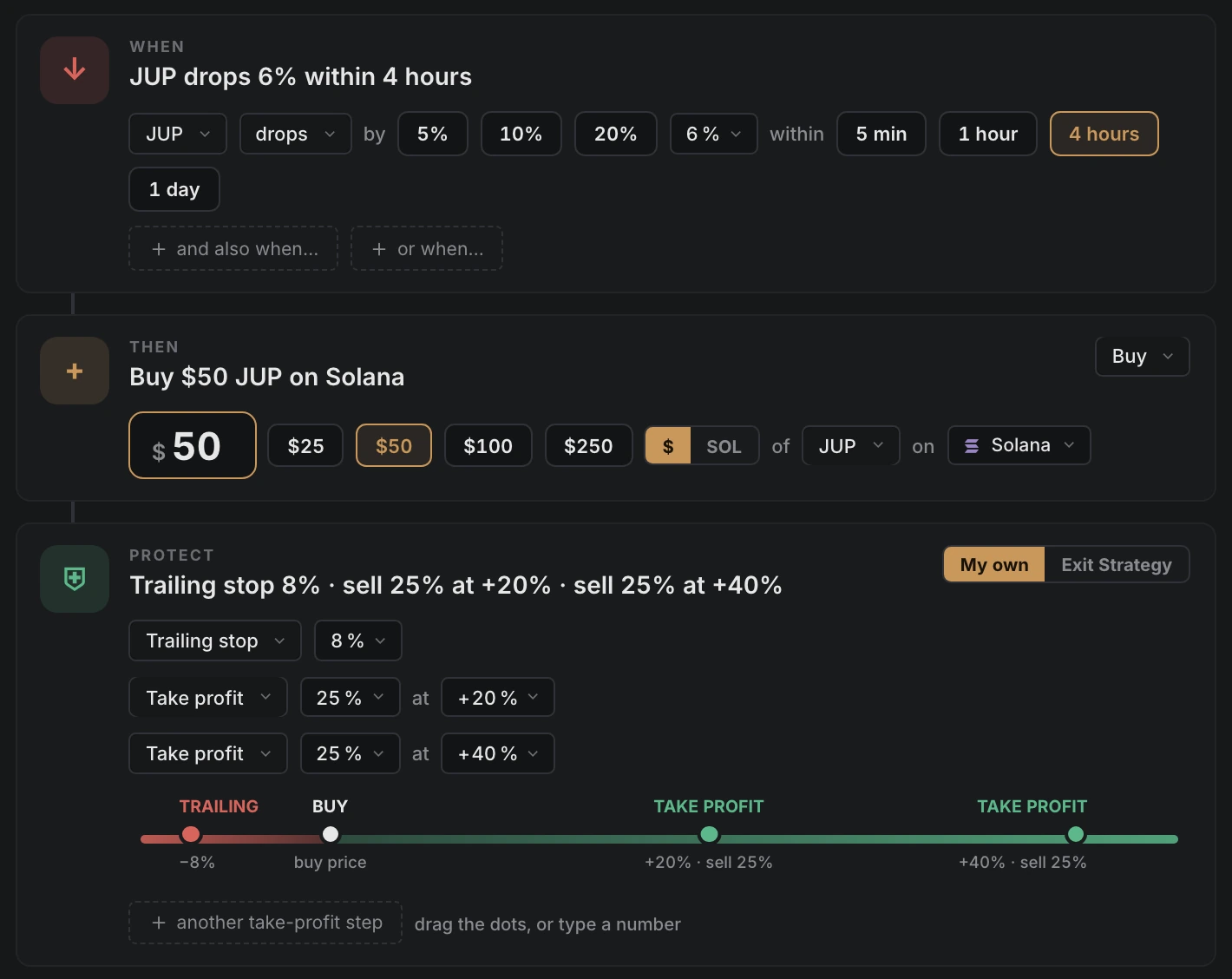Click the $50 amount input field
This screenshot has width=1232, height=979.
coord(193,445)
